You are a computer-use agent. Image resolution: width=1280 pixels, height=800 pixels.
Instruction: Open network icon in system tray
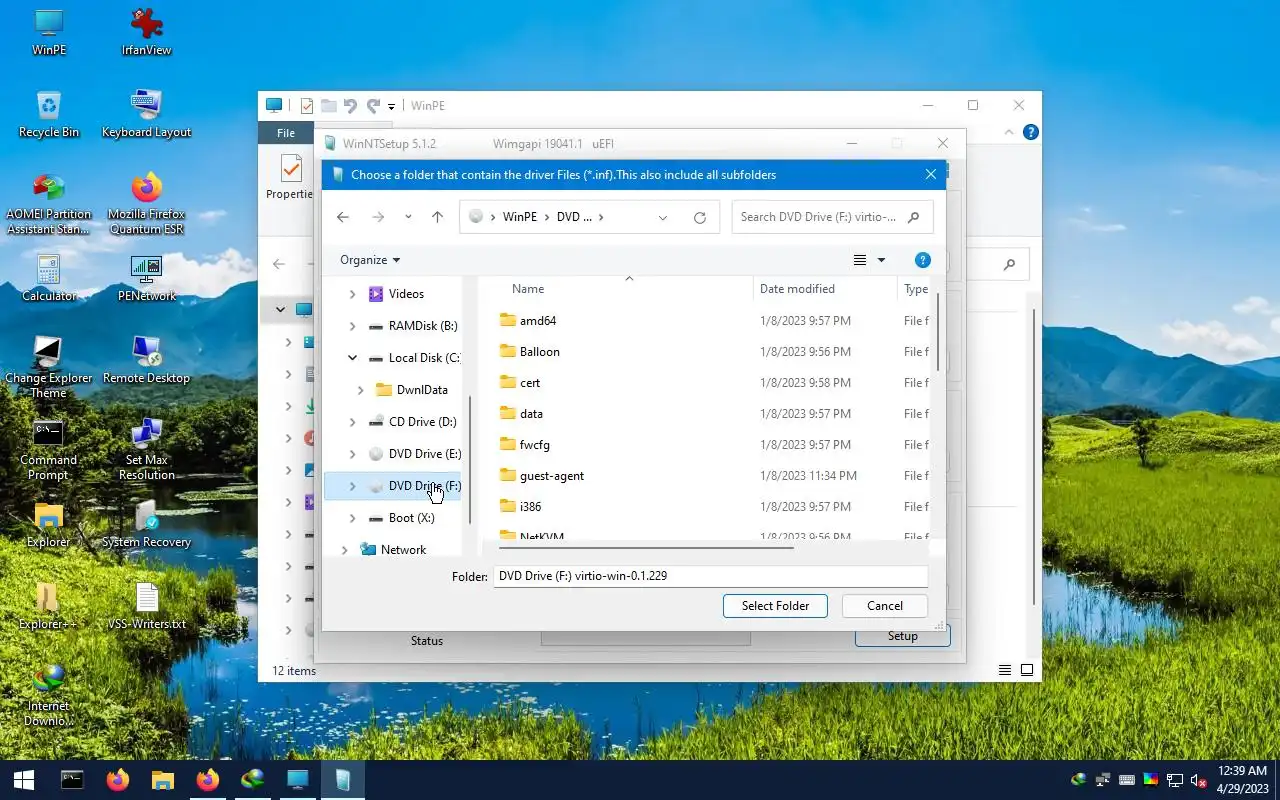(1175, 780)
